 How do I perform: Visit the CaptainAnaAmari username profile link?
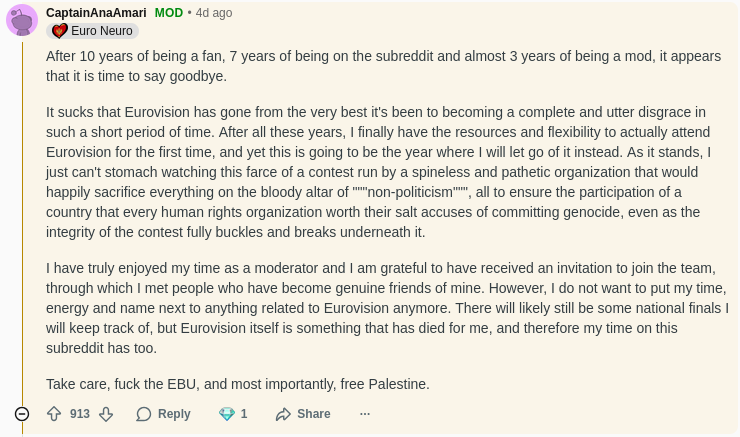(x=96, y=13)
